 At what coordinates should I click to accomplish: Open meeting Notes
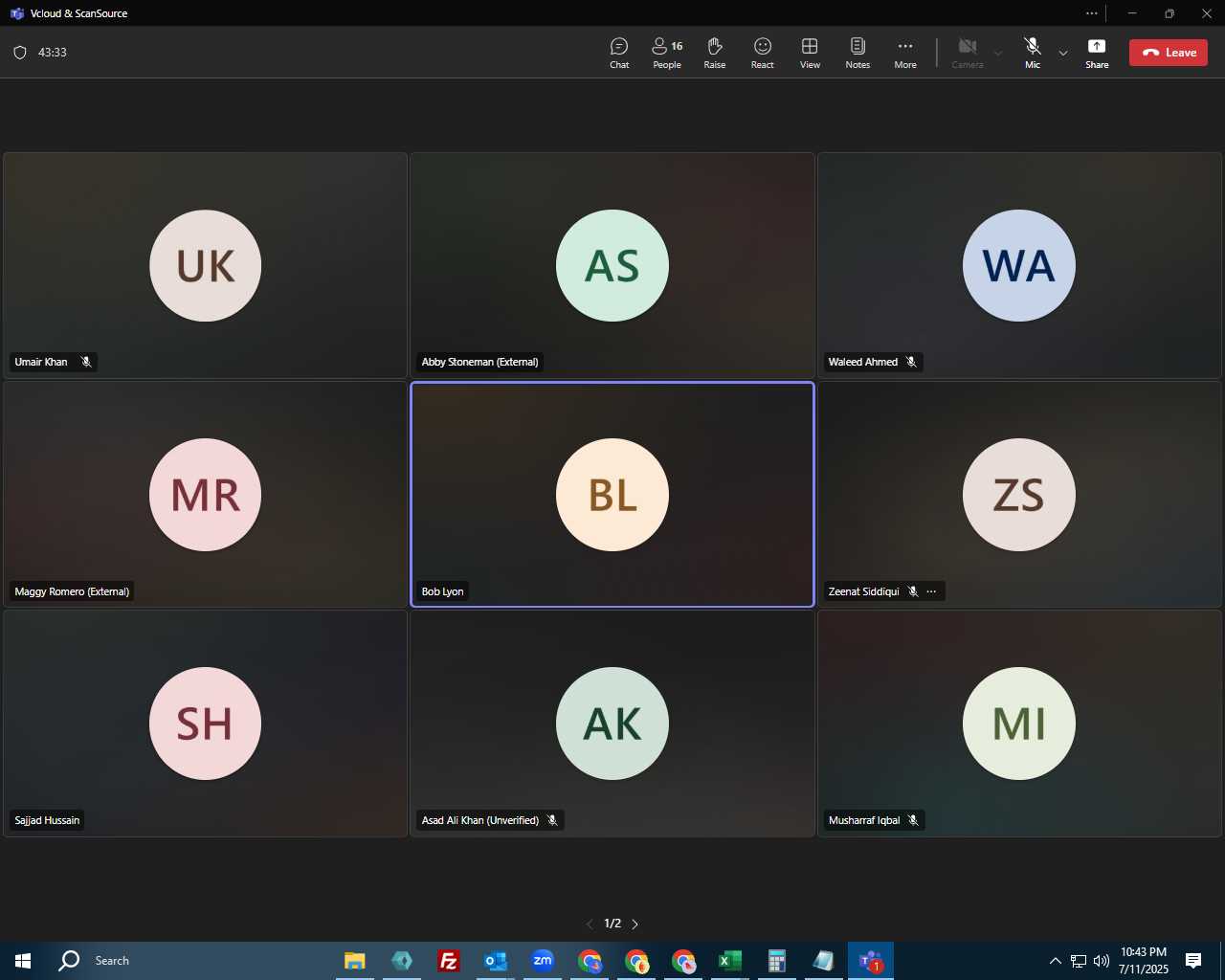click(x=857, y=53)
